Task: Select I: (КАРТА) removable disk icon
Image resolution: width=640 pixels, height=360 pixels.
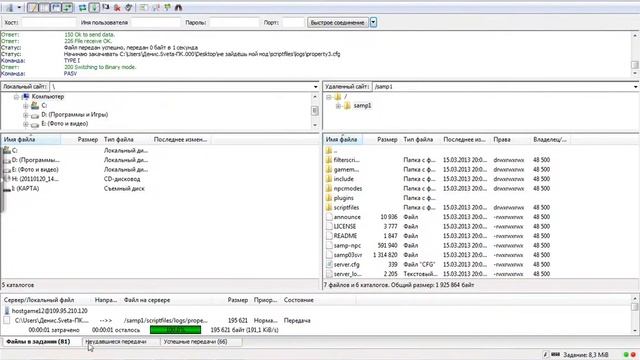Action: click(7, 189)
